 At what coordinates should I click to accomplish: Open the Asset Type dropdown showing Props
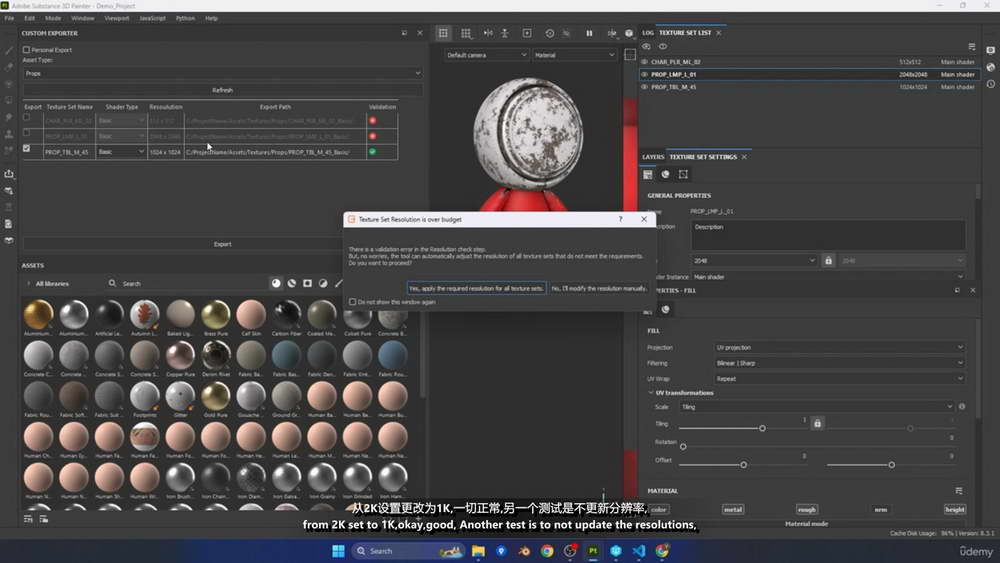pyautogui.click(x=222, y=73)
